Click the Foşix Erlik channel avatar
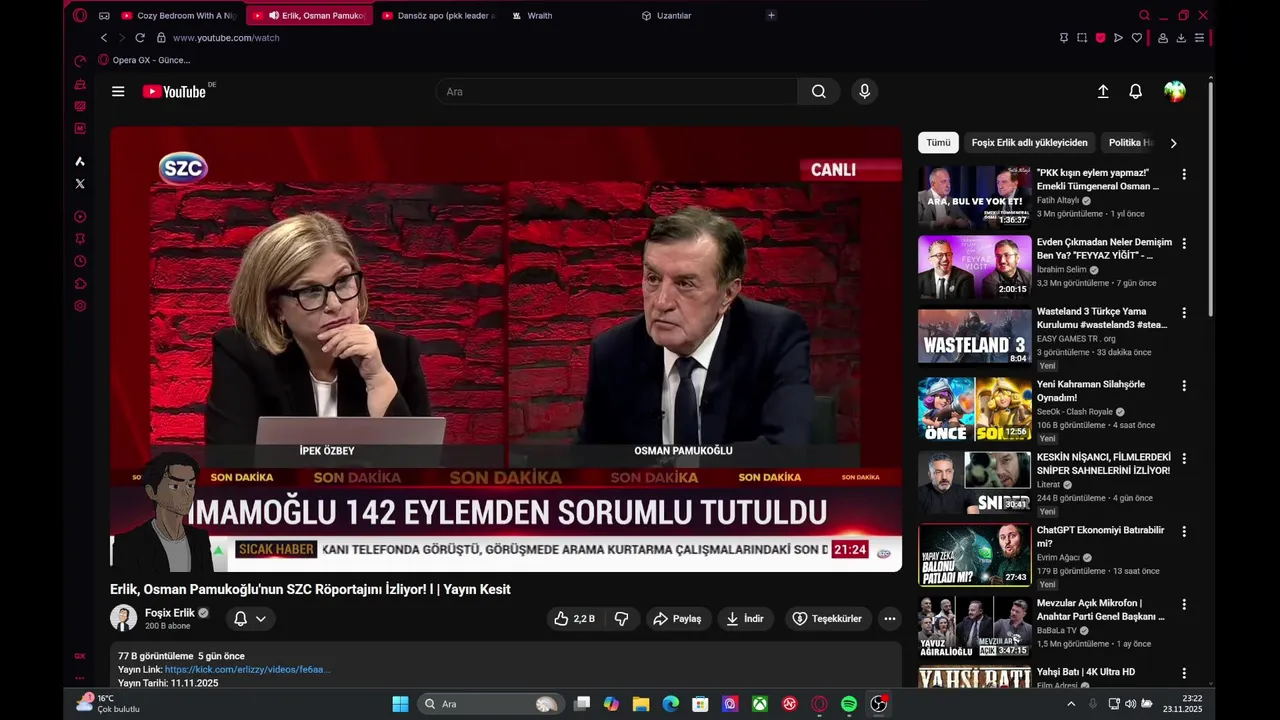The height and width of the screenshot is (720, 1280). pyautogui.click(x=123, y=618)
